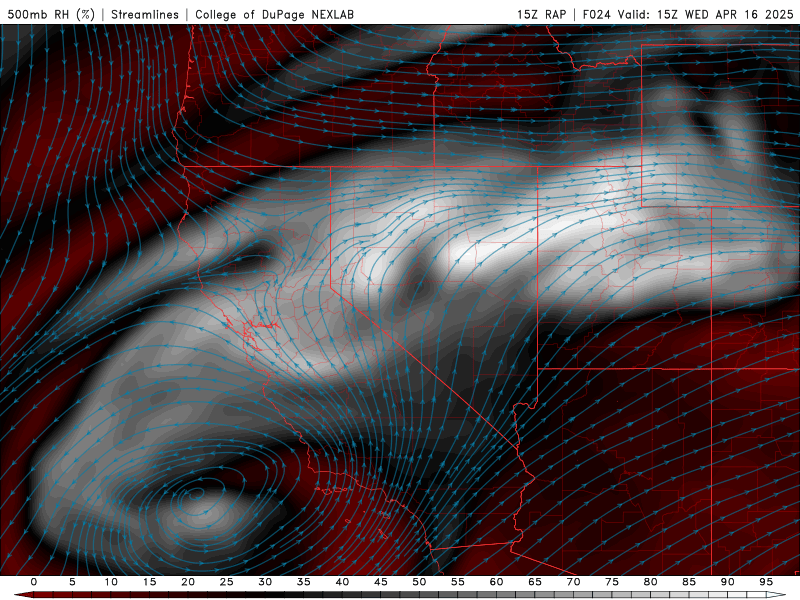Select the "20" color scale label
800x600 pixels.
pos(188,582)
